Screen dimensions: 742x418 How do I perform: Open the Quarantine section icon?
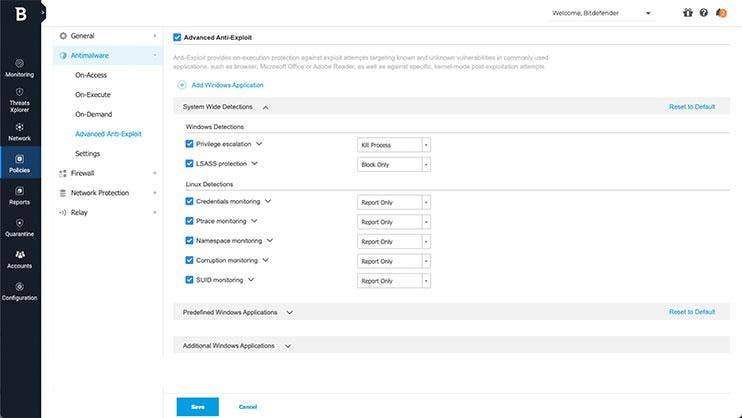point(20,223)
